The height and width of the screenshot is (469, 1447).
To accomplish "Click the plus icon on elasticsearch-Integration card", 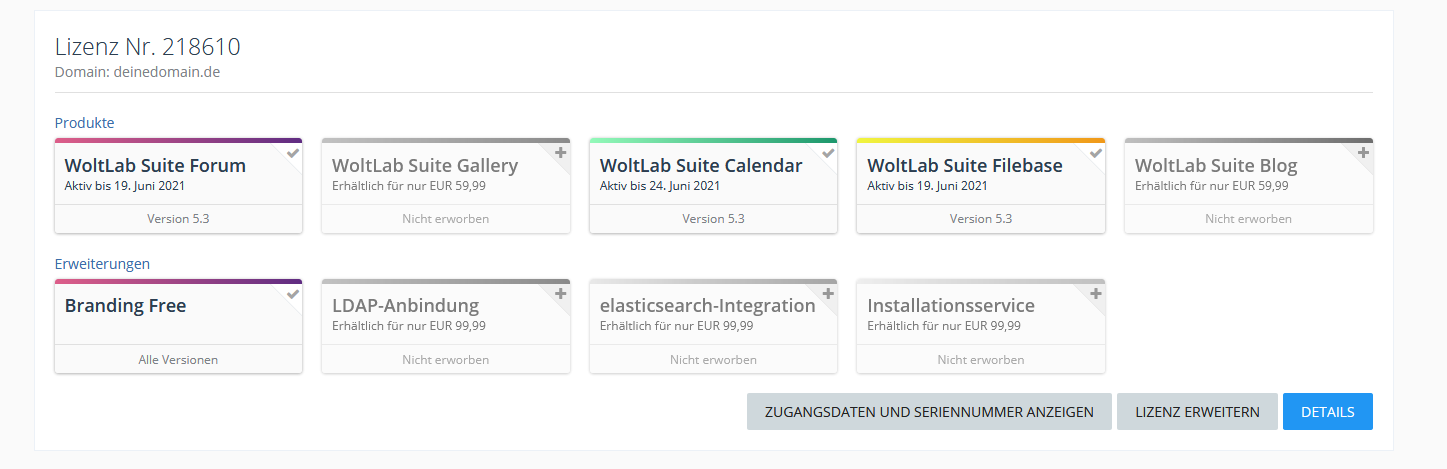I will (828, 294).
